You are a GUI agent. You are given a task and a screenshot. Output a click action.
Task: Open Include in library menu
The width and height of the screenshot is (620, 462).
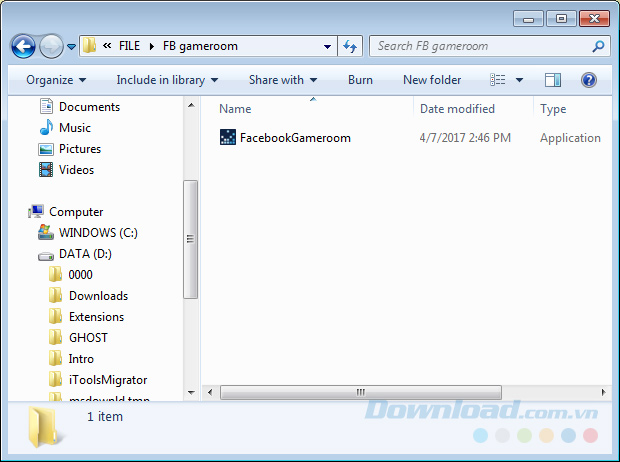click(167, 80)
